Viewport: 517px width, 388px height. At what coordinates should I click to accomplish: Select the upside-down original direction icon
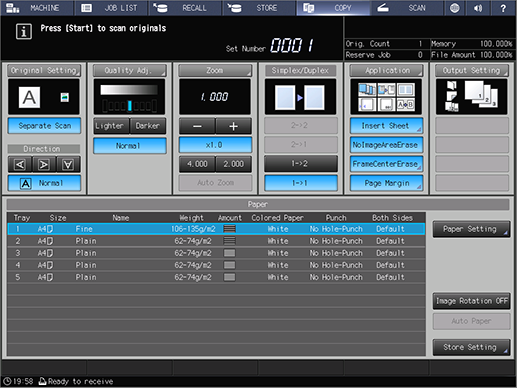tap(68, 164)
